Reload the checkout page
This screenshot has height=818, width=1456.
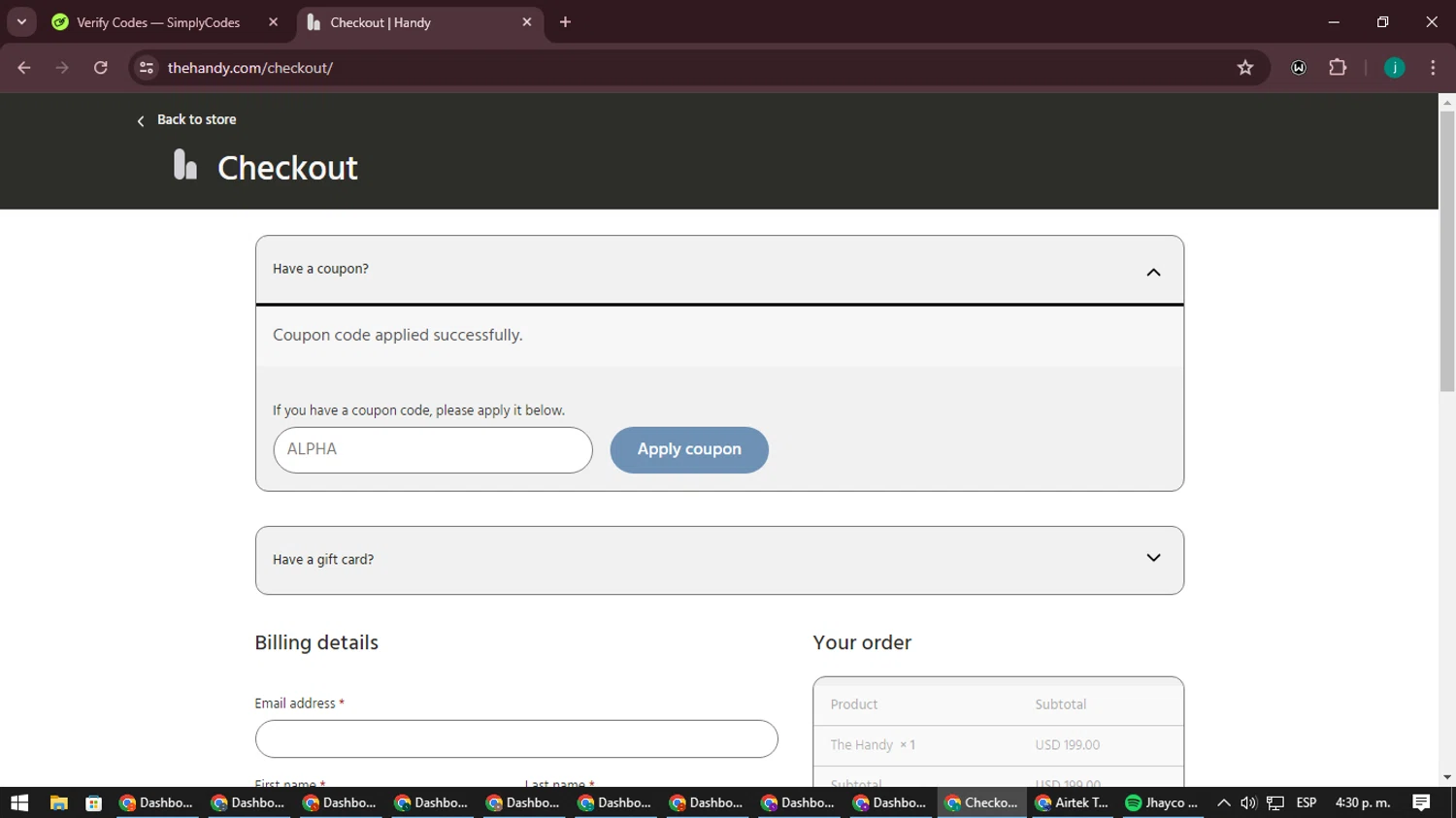click(101, 68)
